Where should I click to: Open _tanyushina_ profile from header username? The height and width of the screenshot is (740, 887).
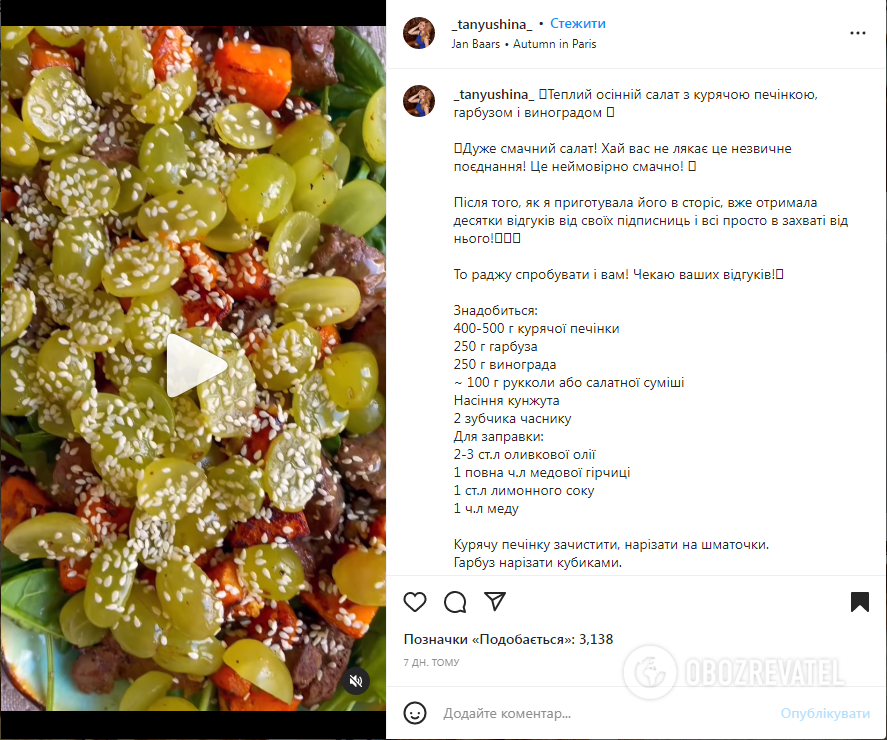click(492, 24)
